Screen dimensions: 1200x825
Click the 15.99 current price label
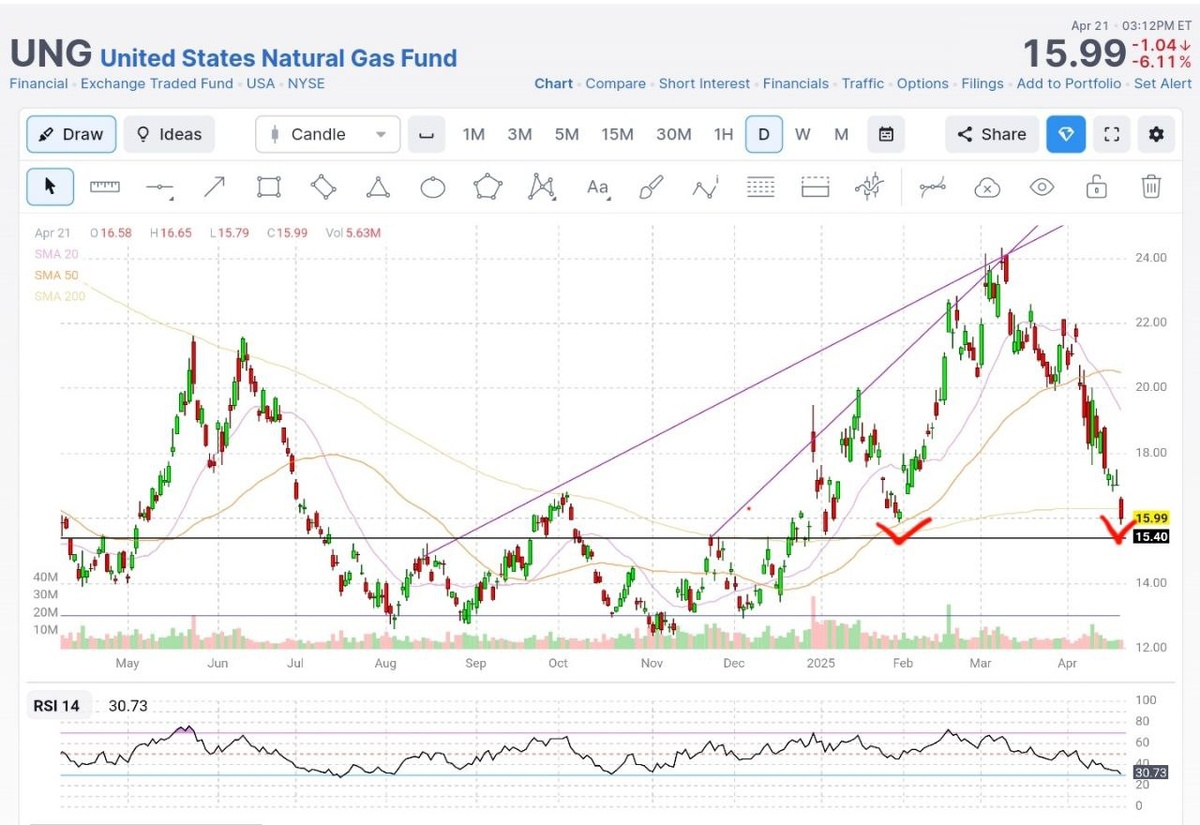click(1151, 518)
